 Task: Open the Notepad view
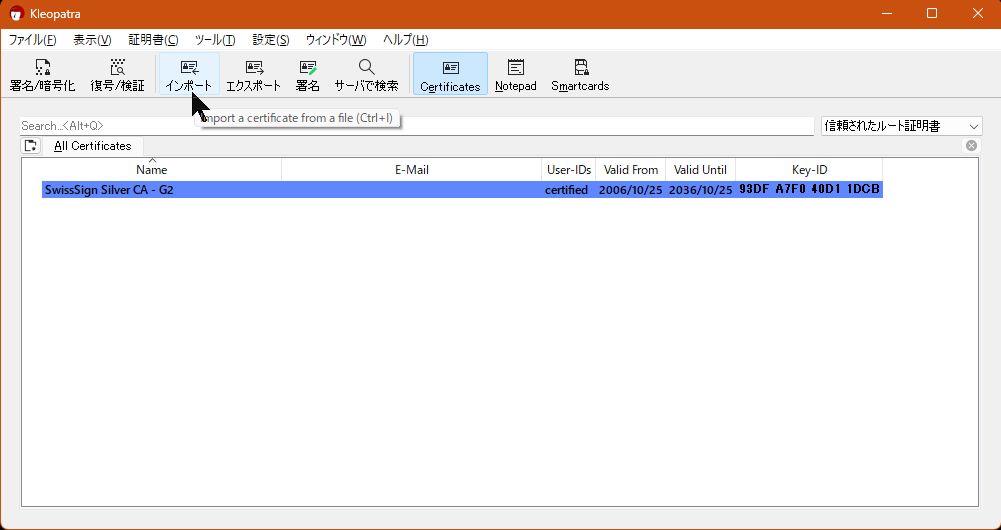[x=515, y=74]
